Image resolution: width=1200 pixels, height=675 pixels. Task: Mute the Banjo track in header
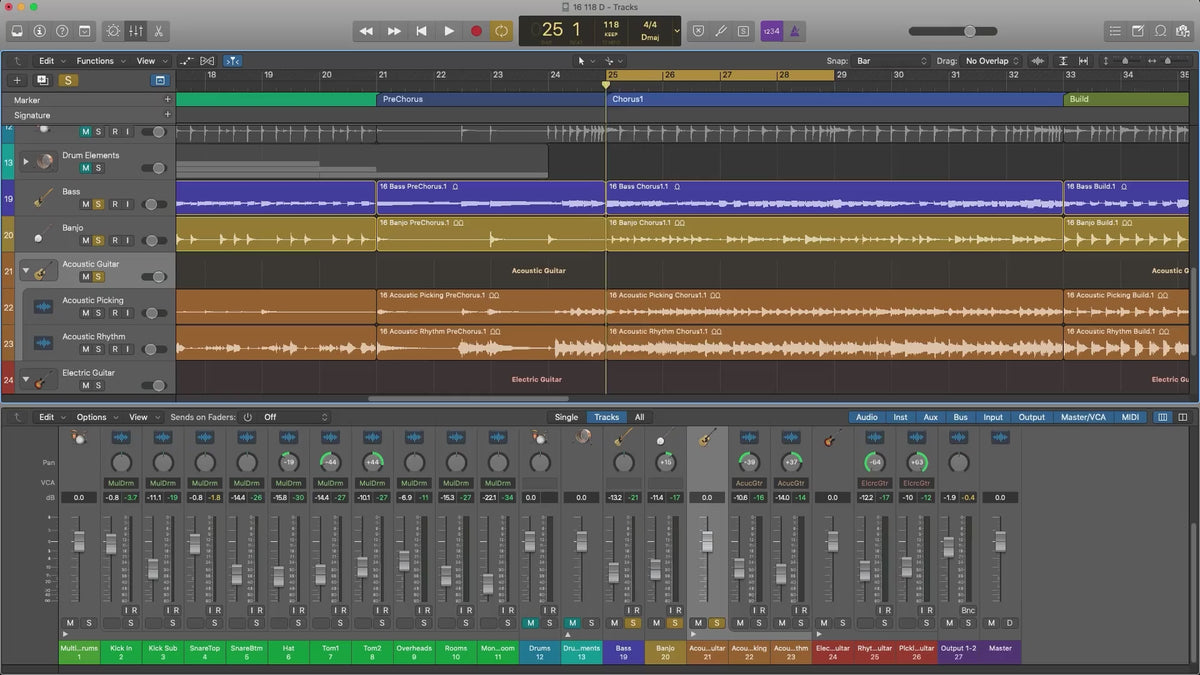point(85,240)
